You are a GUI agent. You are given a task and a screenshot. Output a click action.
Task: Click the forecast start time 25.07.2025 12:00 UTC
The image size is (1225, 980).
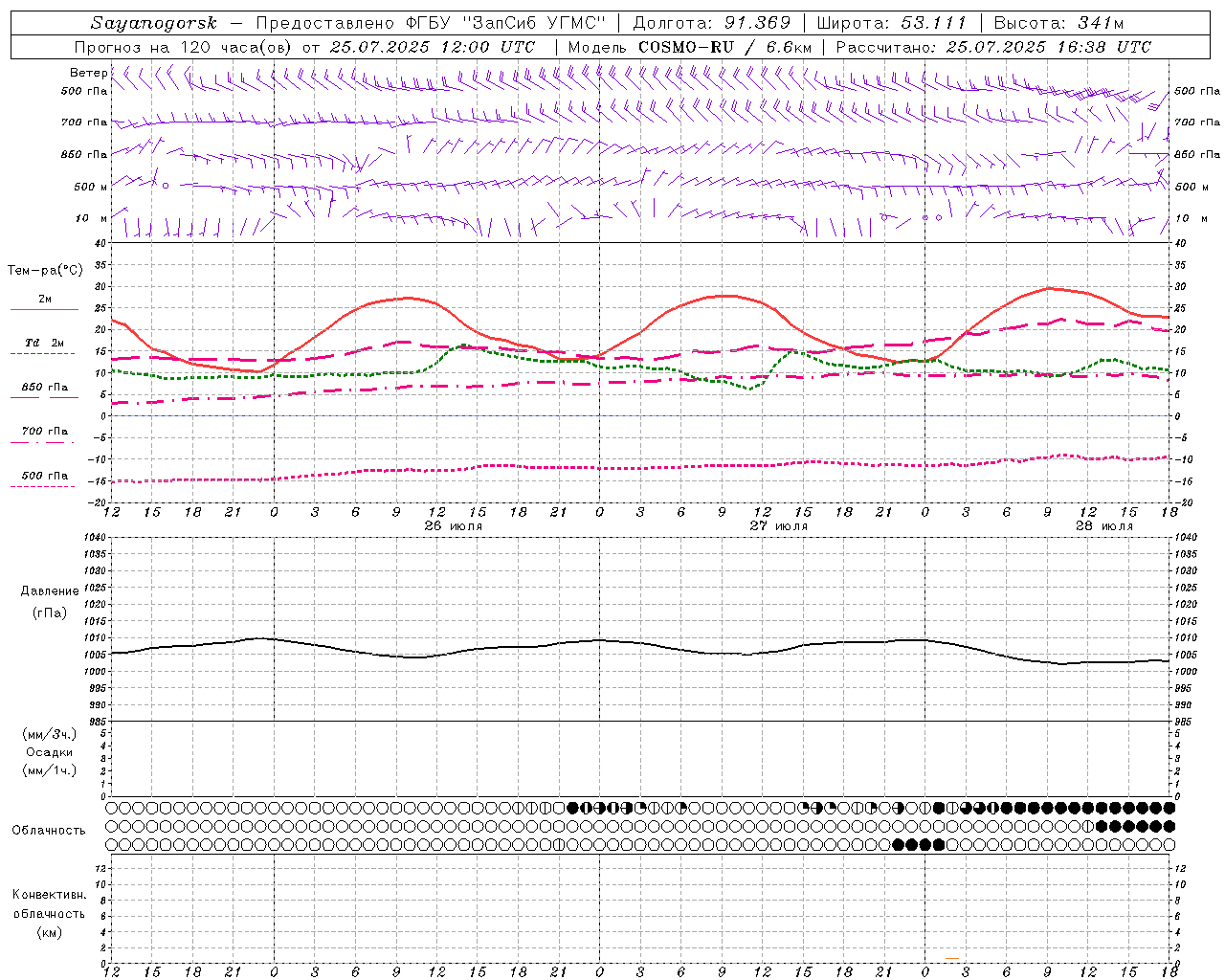433,47
